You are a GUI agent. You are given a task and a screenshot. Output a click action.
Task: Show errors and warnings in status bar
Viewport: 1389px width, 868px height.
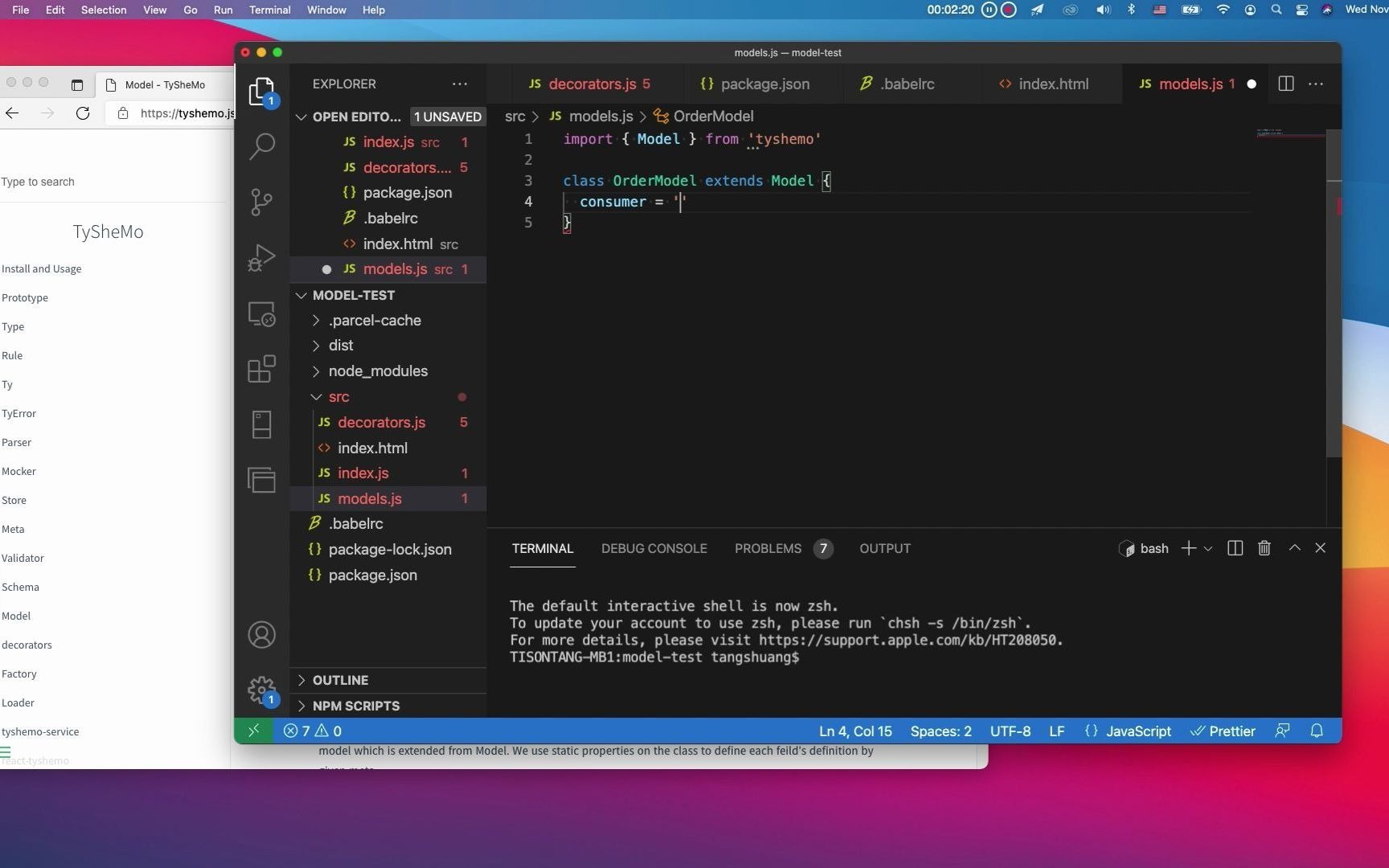[313, 731]
